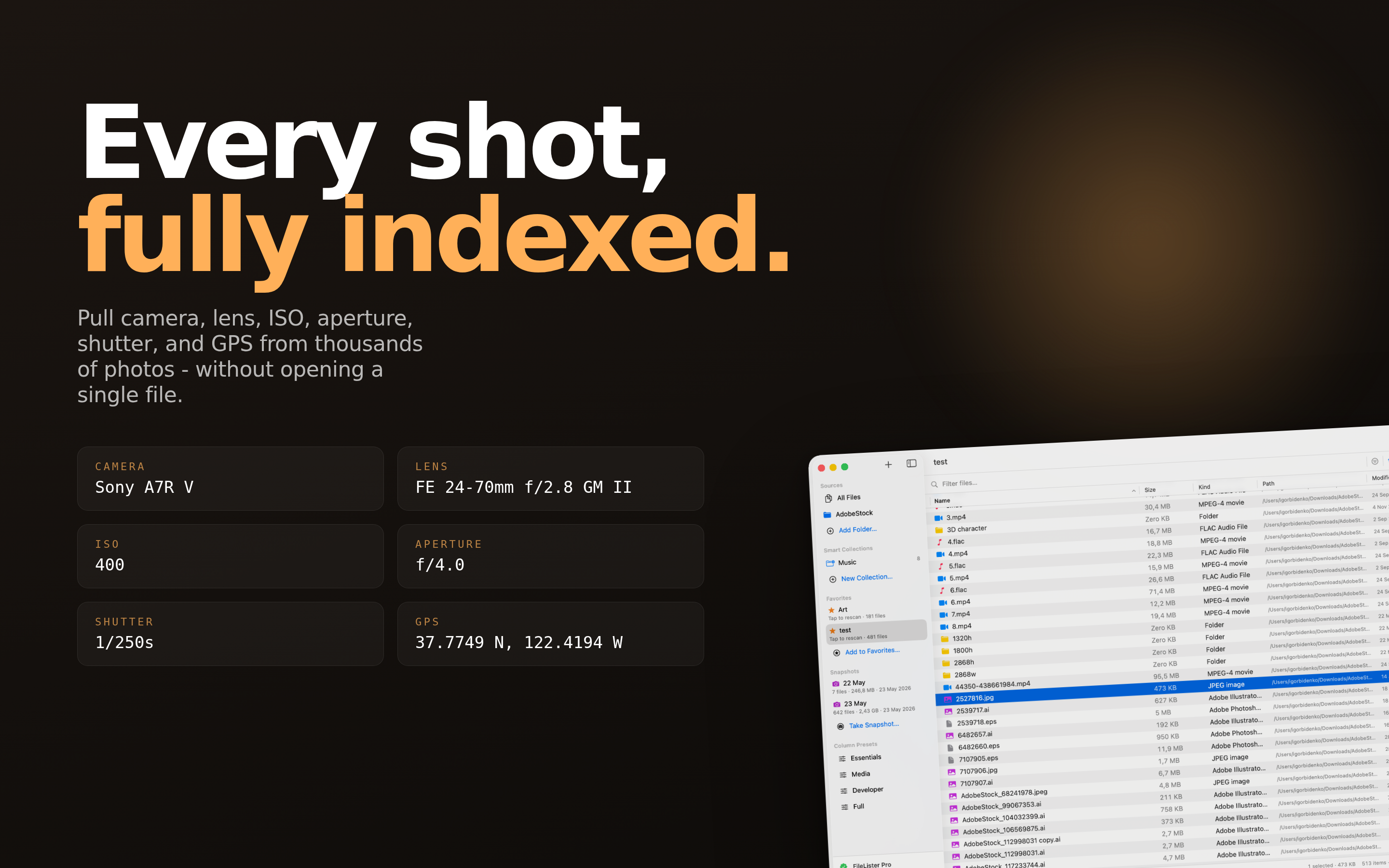This screenshot has height=868, width=1389.
Task: Select the Art favorite
Action: [857, 612]
